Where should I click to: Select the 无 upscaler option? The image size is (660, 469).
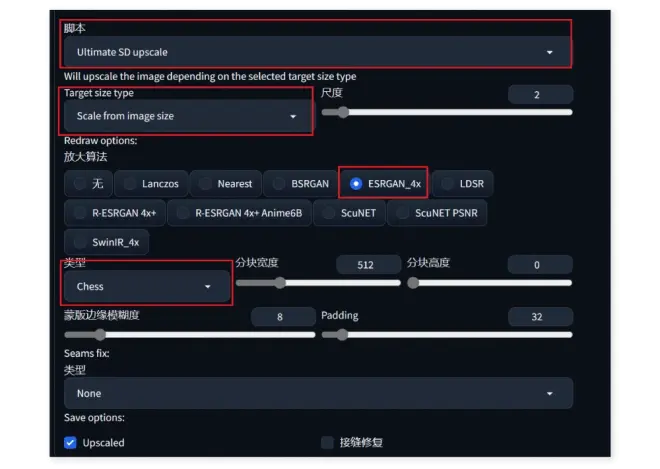click(x=88, y=184)
